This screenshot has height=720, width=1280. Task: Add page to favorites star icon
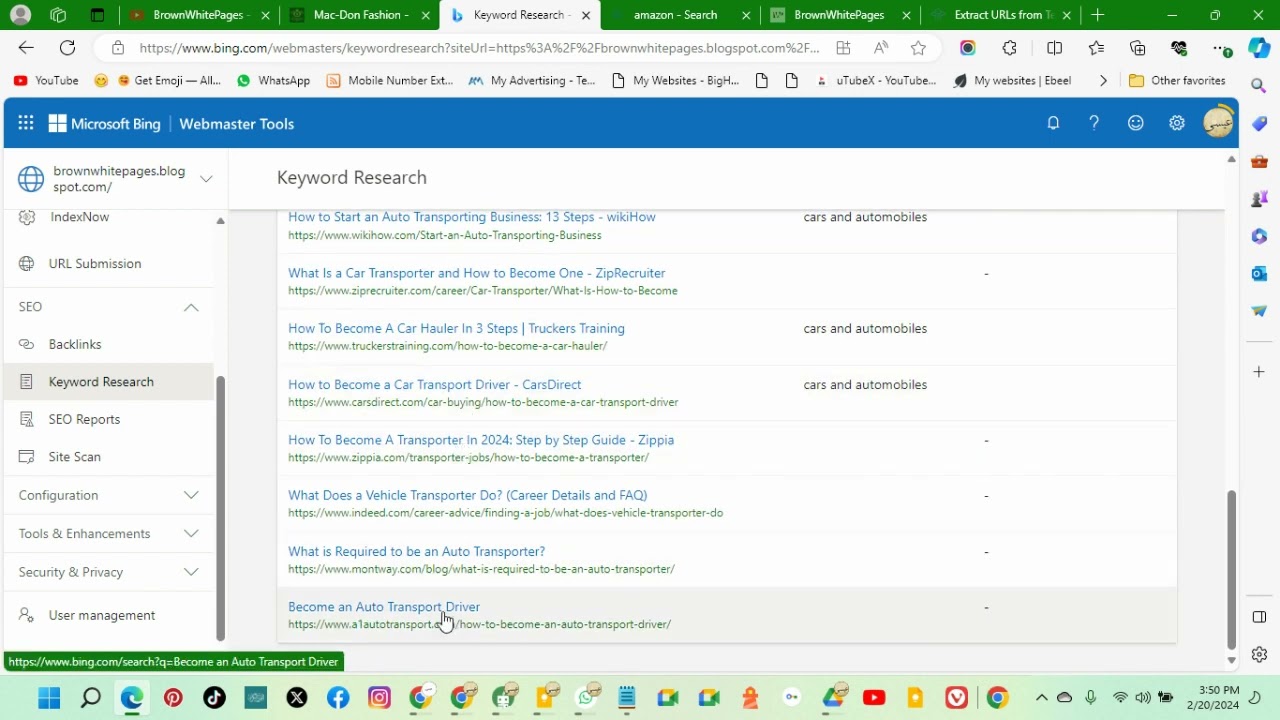pos(918,48)
